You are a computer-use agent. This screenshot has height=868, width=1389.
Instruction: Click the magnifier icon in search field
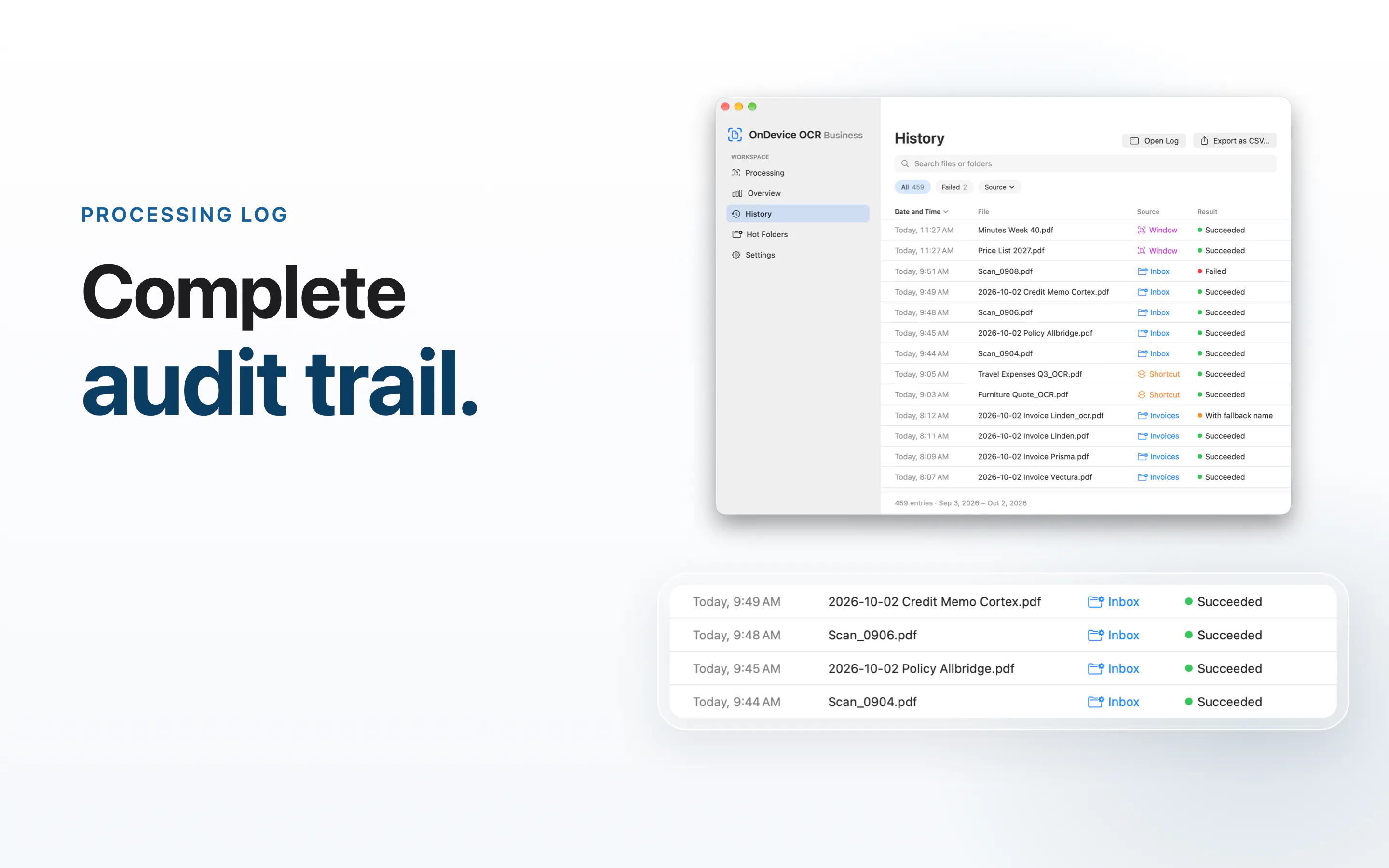905,163
